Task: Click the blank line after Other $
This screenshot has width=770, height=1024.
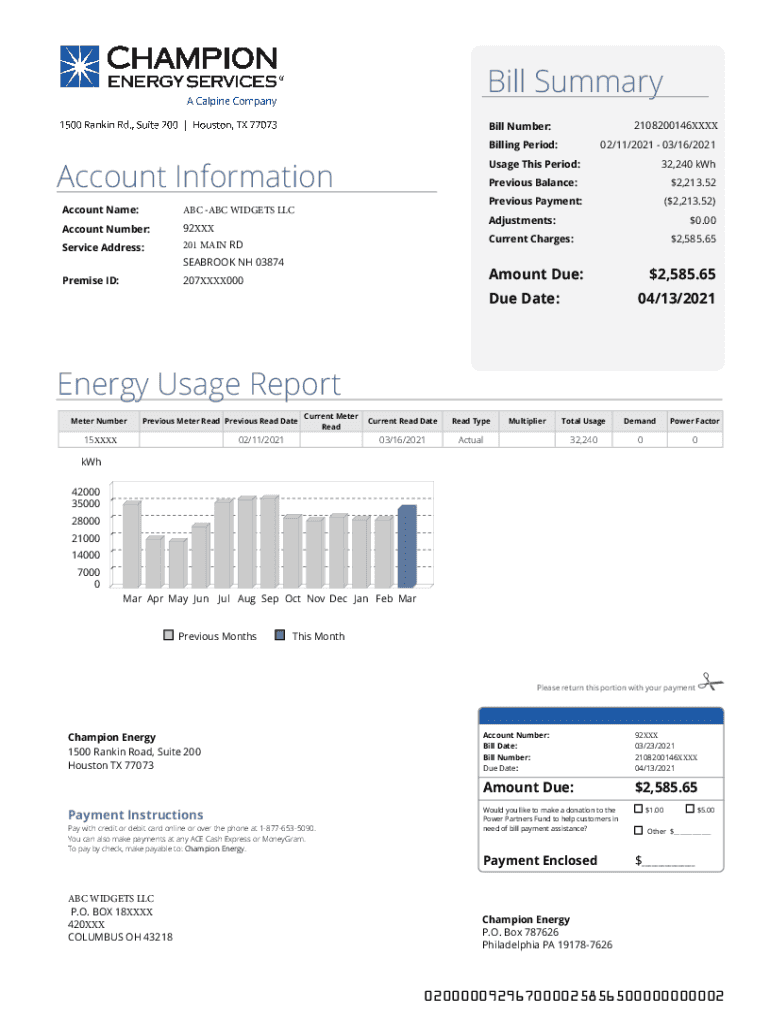Action: tap(693, 832)
